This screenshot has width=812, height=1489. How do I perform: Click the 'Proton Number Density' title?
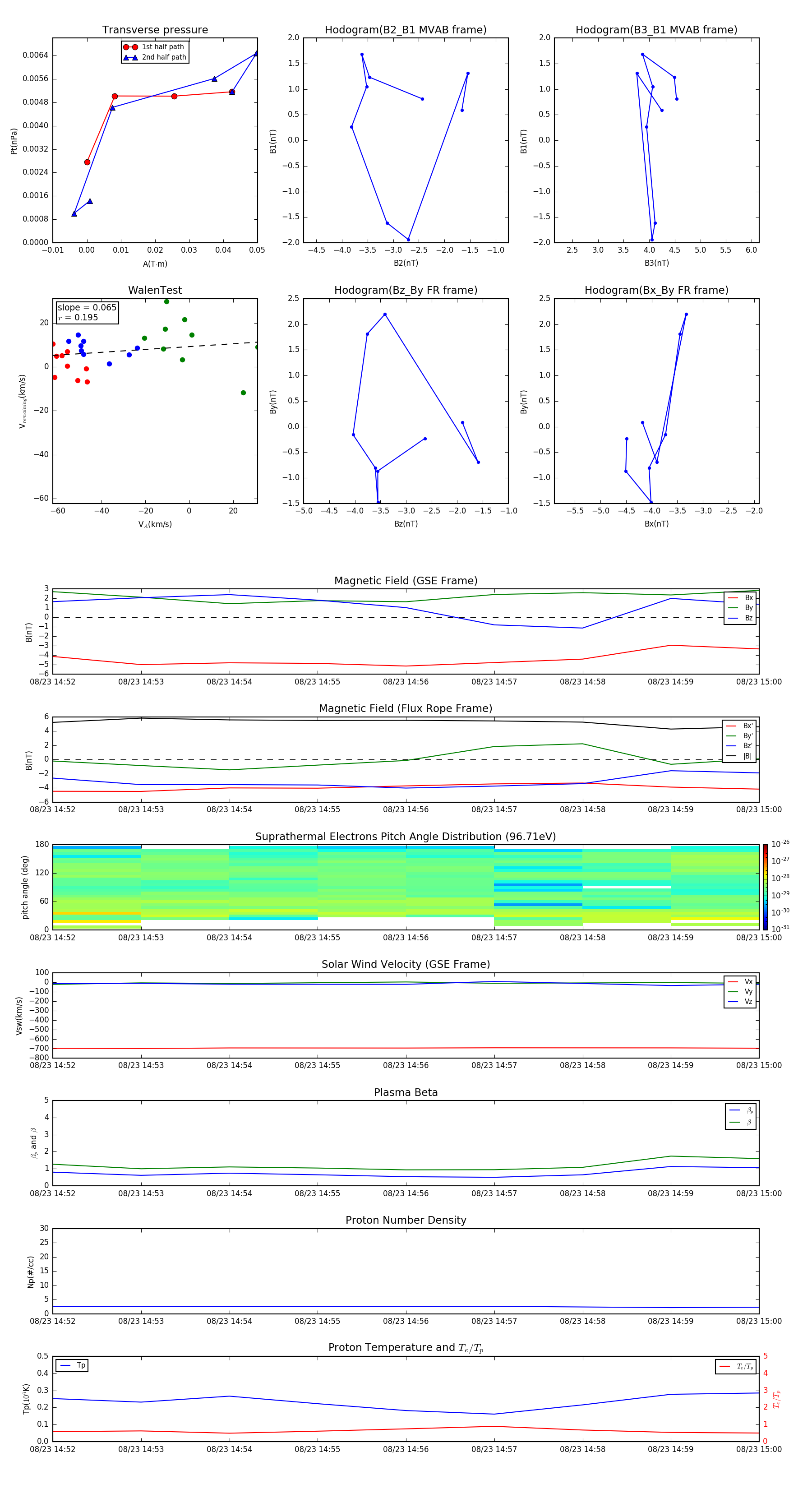tap(406, 1220)
